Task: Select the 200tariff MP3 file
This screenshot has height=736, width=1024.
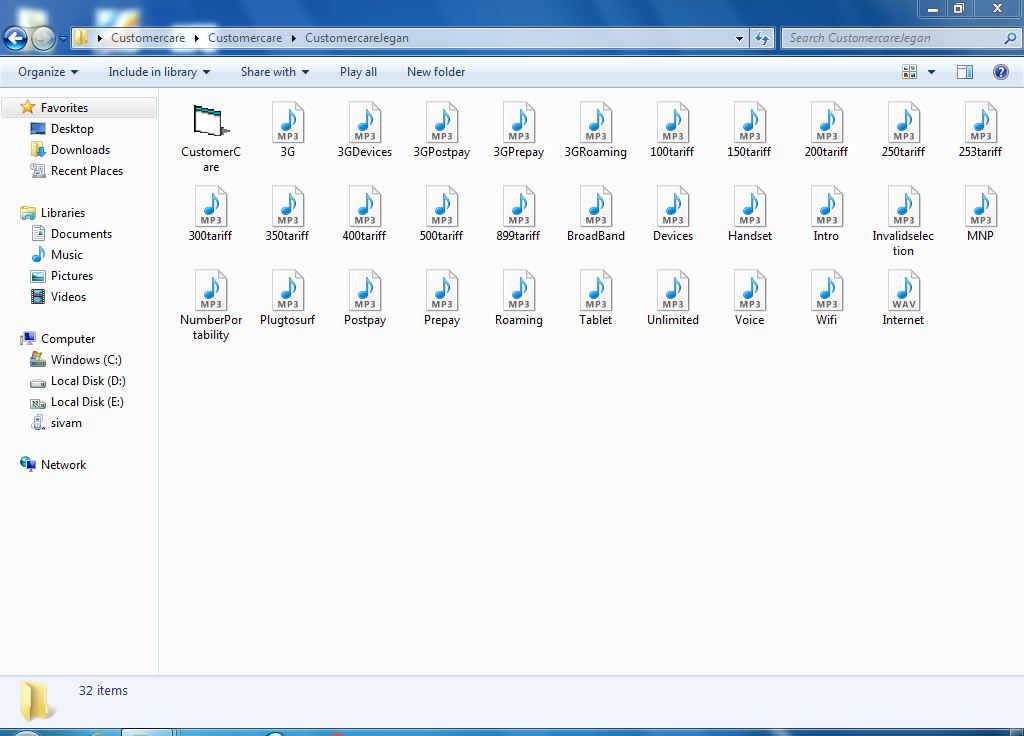Action: tap(827, 130)
